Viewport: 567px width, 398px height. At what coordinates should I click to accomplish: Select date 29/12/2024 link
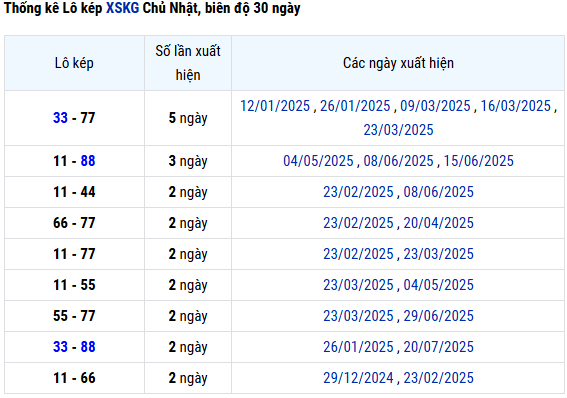[358, 378]
